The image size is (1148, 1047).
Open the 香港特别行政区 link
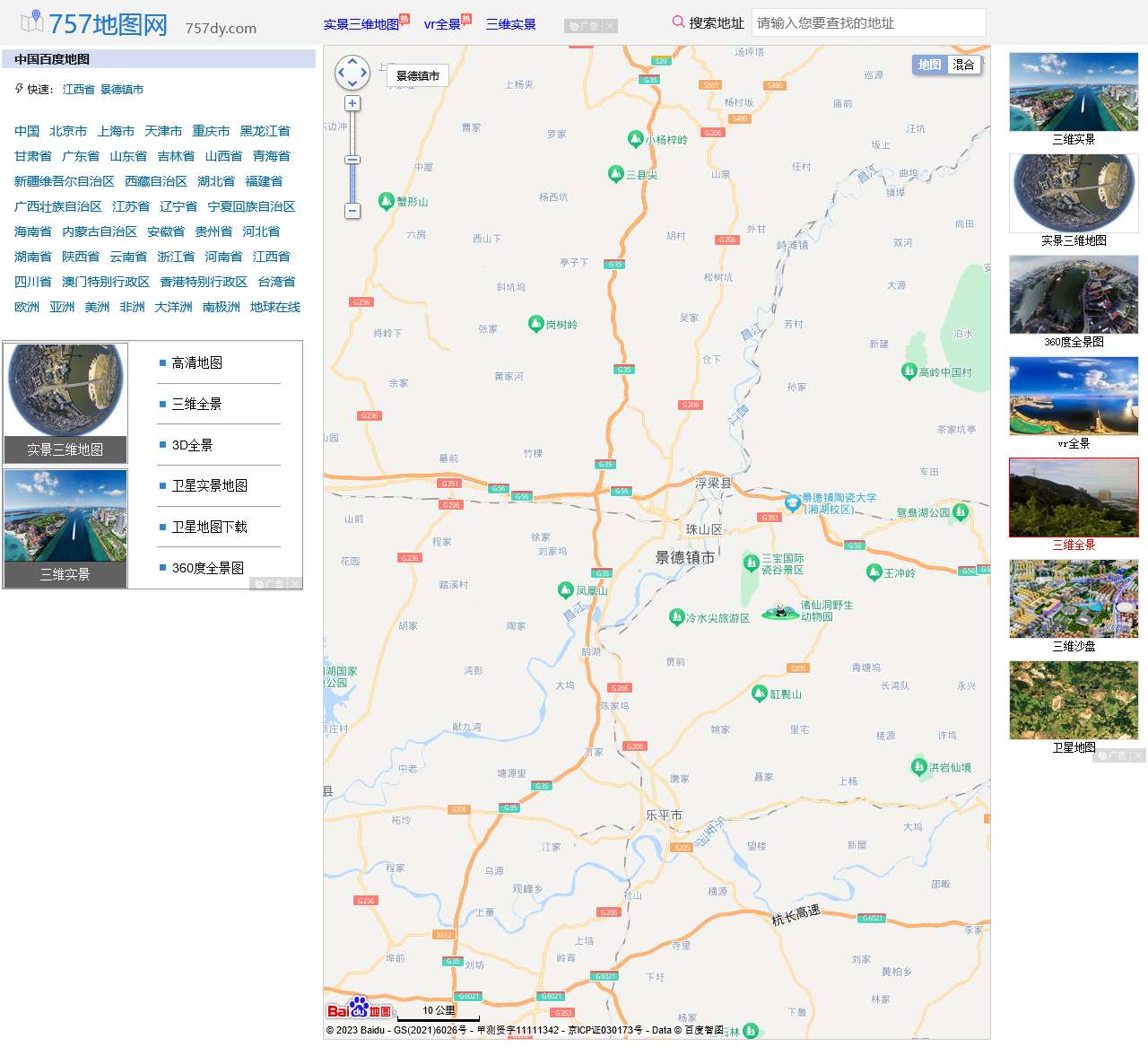[204, 282]
